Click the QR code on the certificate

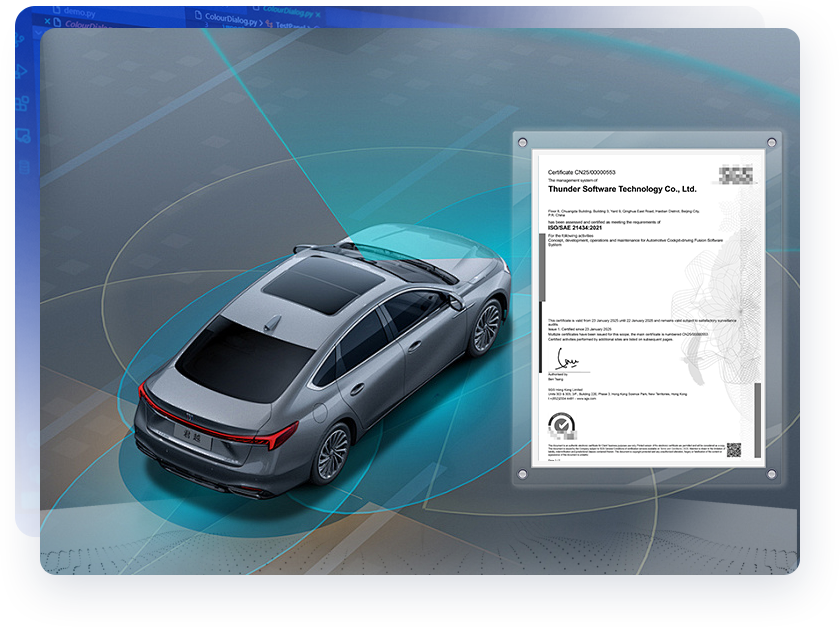pos(733,450)
